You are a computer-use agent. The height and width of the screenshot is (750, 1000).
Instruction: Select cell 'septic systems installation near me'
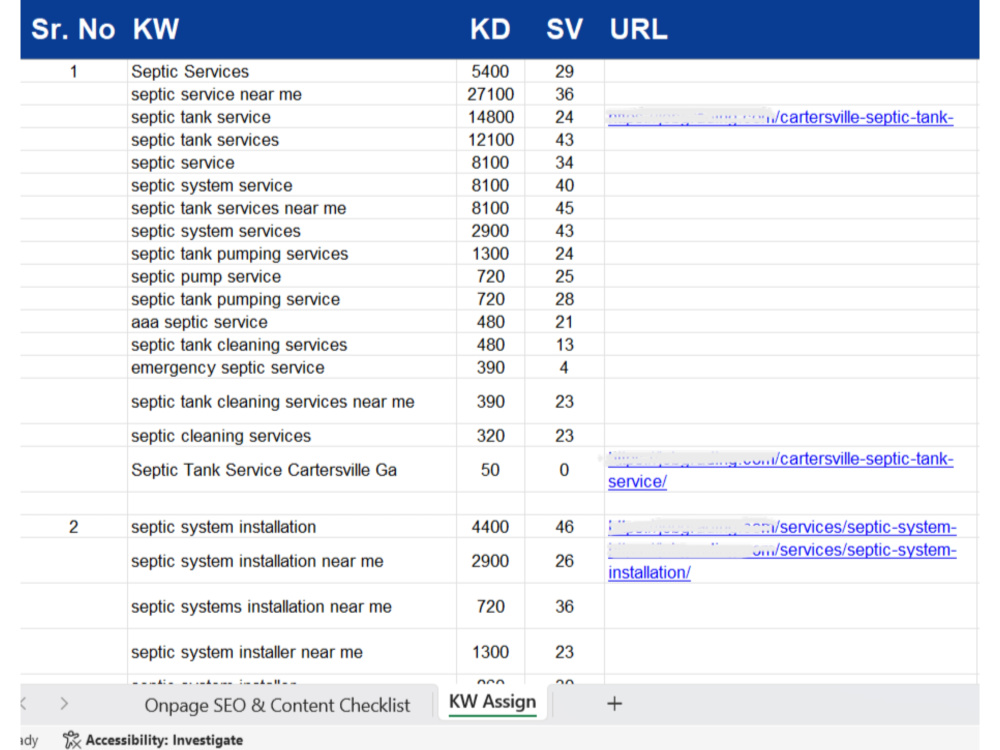point(292,607)
